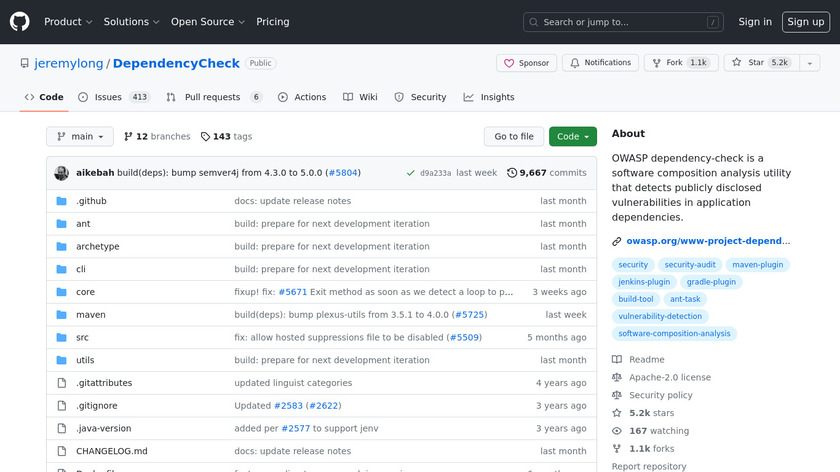Click the Sign up button
Image resolution: width=840 pixels, height=472 pixels.
(x=806, y=22)
